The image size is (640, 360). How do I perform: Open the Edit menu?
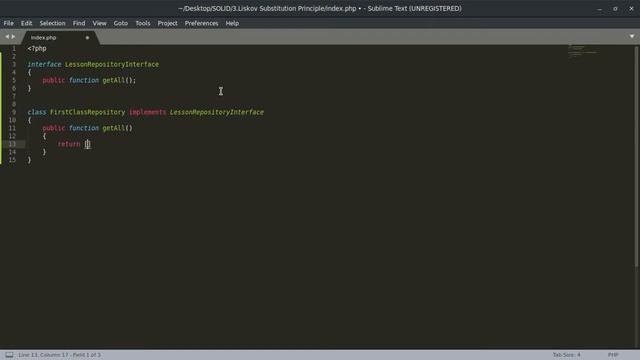point(27,23)
